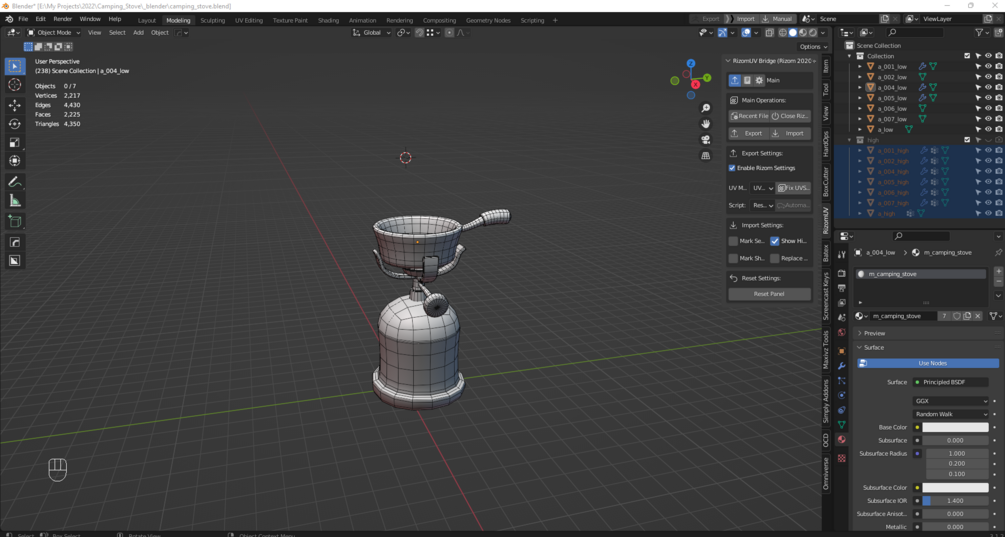Pick the Add Cube tool
Image resolution: width=1005 pixels, height=537 pixels.
(14, 221)
